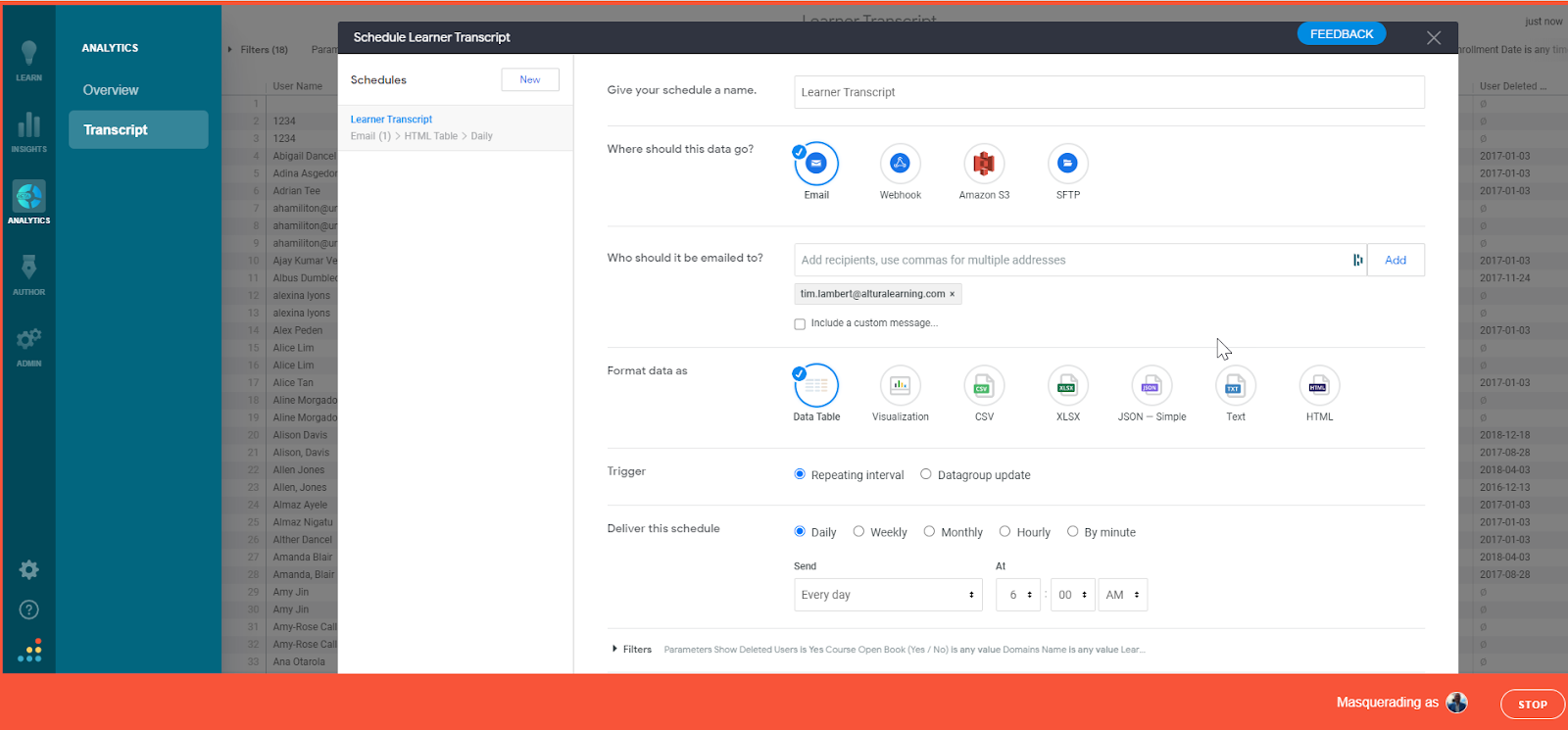Pick the CSV format icon
Screen dimensions: 1568x730
984,386
